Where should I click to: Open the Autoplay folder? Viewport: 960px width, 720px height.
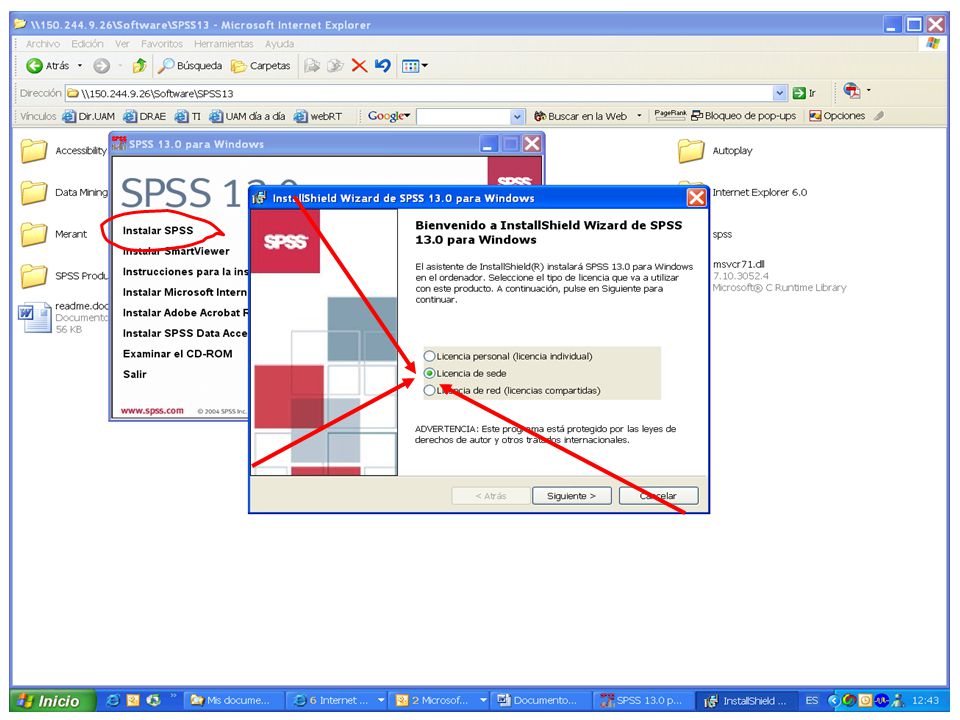pos(715,151)
